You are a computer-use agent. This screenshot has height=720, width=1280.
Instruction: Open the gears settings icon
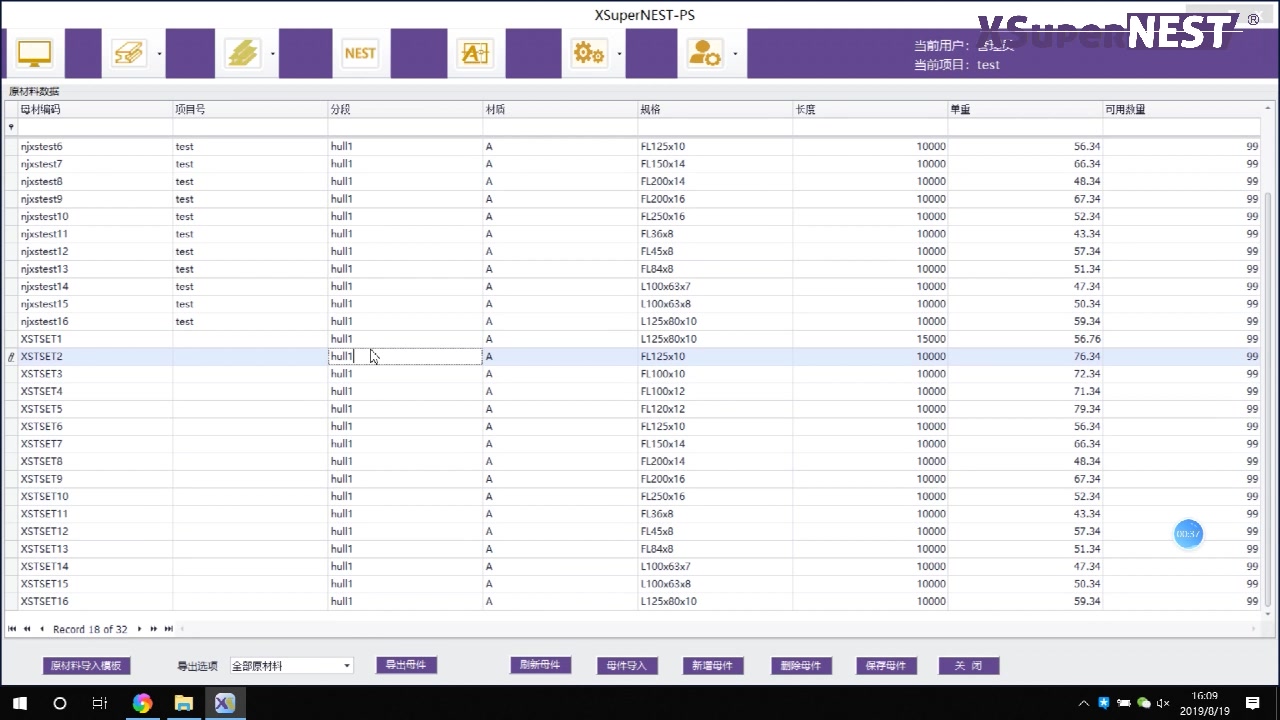point(590,53)
